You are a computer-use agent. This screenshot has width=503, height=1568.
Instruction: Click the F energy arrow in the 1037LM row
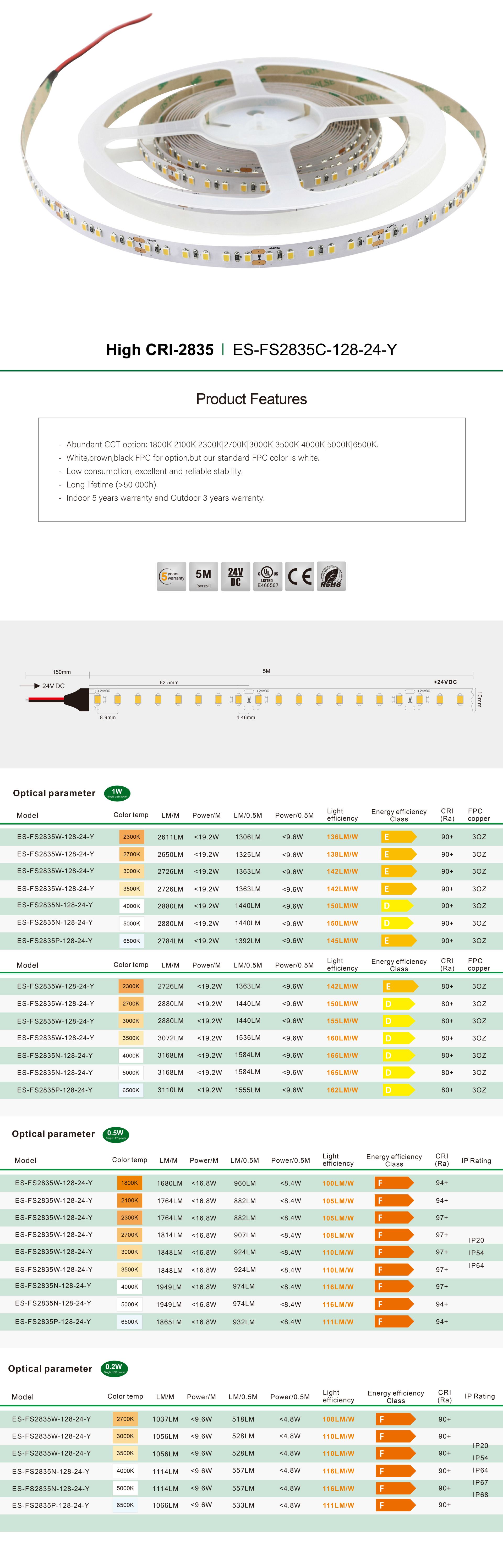(x=396, y=1419)
